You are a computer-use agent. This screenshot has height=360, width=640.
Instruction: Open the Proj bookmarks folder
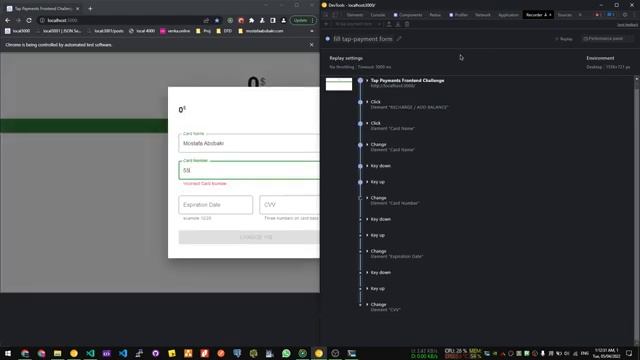click(203, 31)
